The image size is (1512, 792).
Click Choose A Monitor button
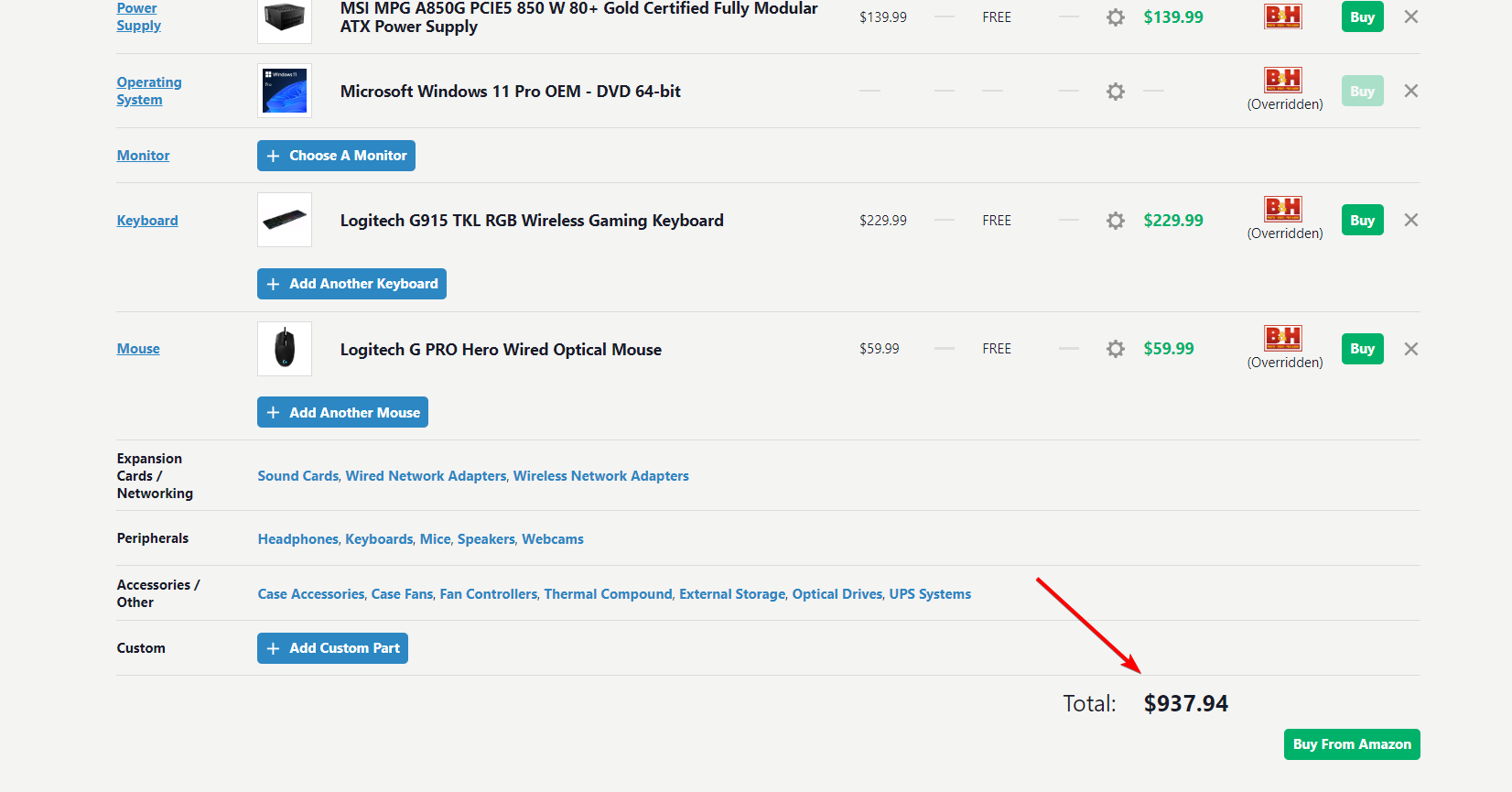(x=336, y=156)
